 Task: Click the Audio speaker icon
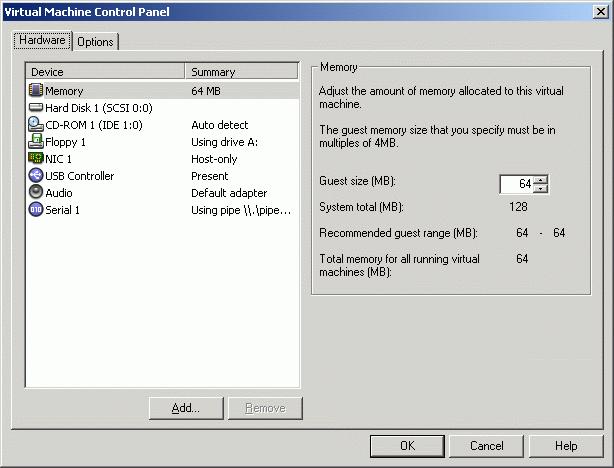coord(36,192)
